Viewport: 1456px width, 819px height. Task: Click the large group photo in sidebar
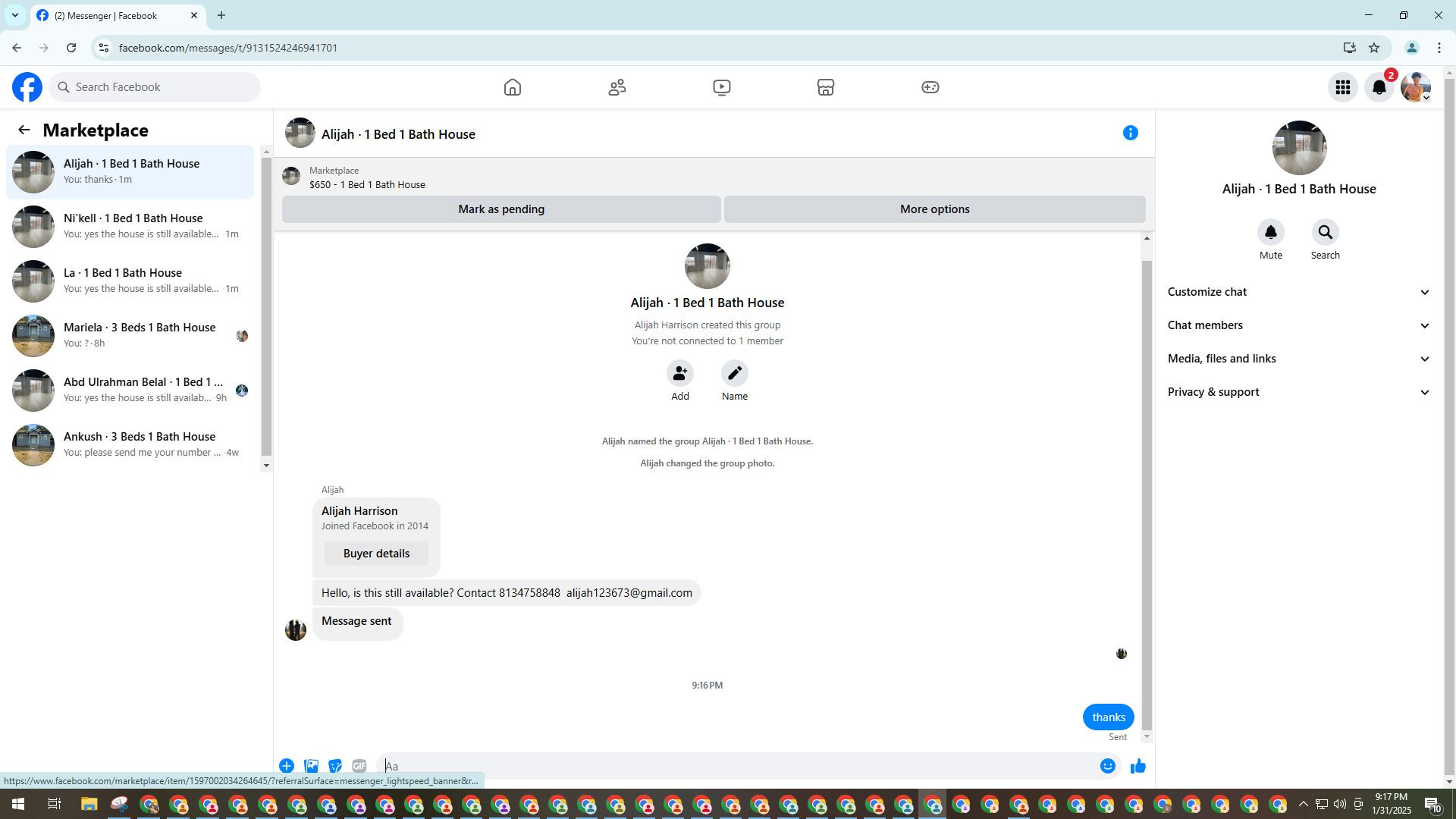[1299, 148]
